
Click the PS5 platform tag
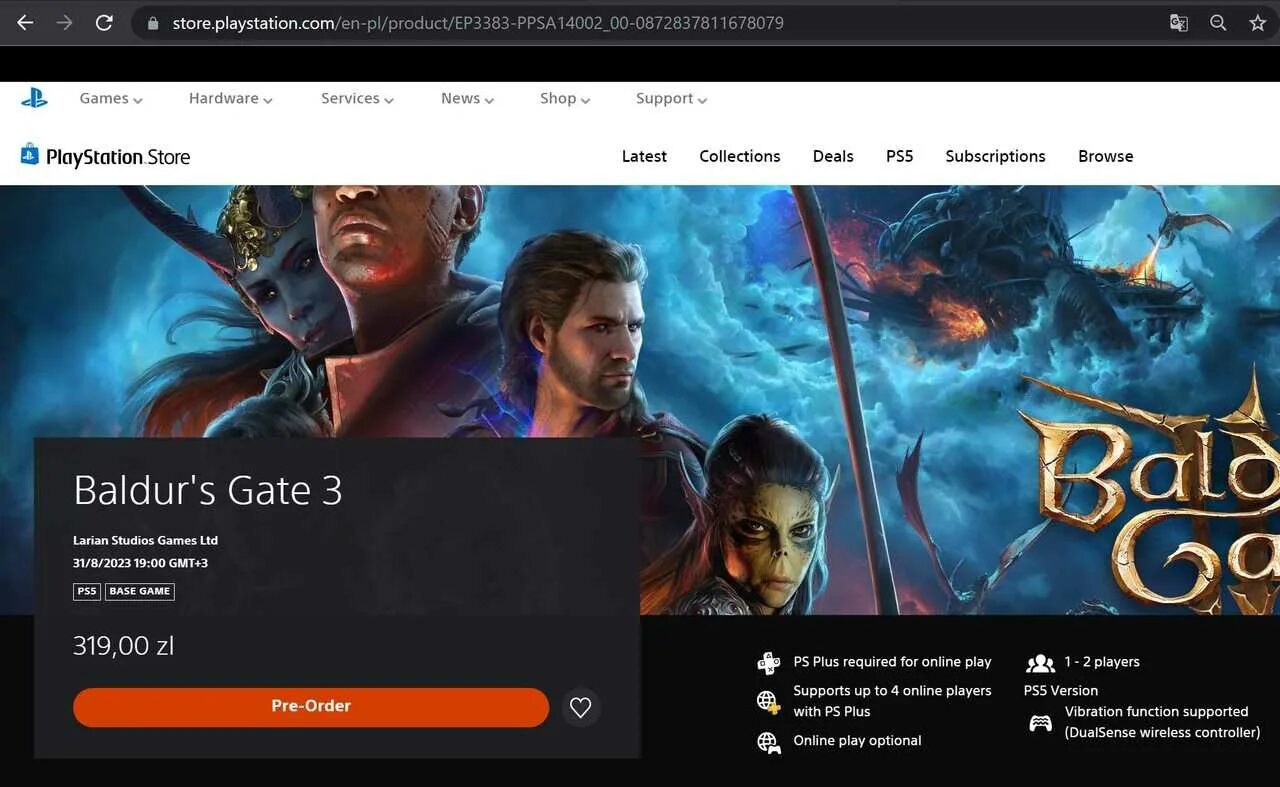[x=87, y=591]
